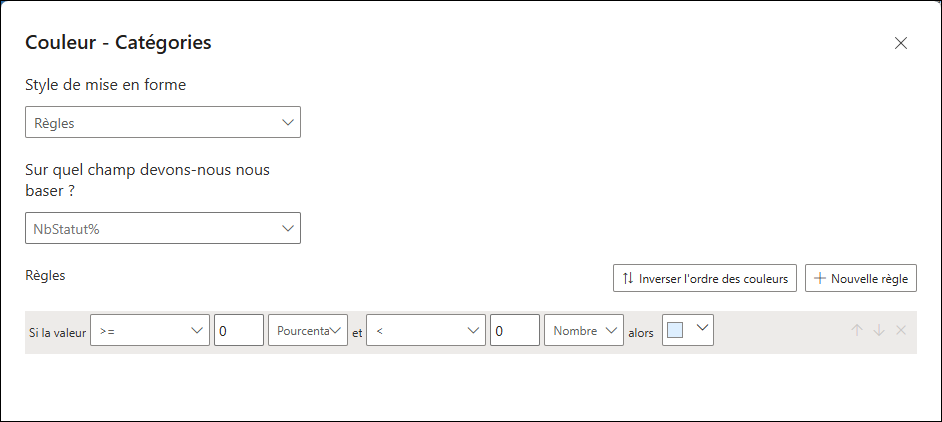The image size is (942, 422).
Task: Open the >= operator dropdown
Action: coord(149,331)
